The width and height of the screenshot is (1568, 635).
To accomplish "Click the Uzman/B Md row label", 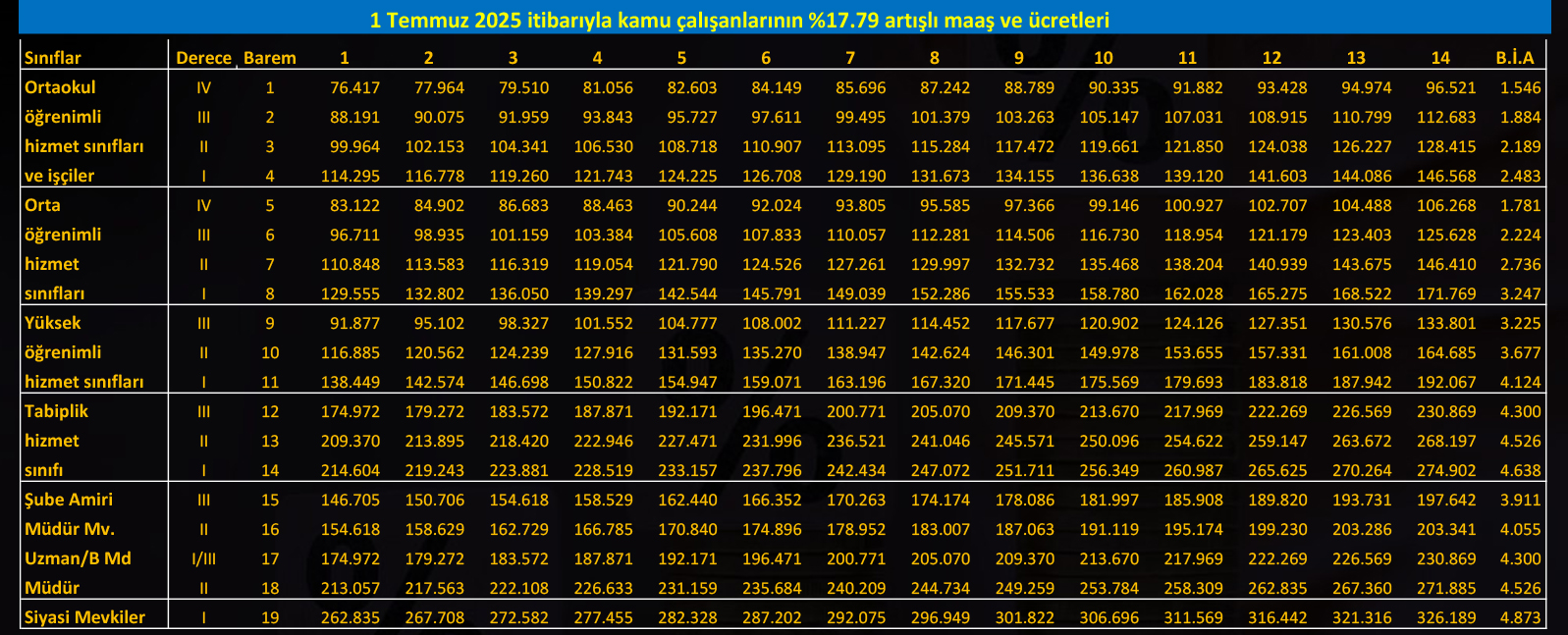I will click(x=78, y=558).
